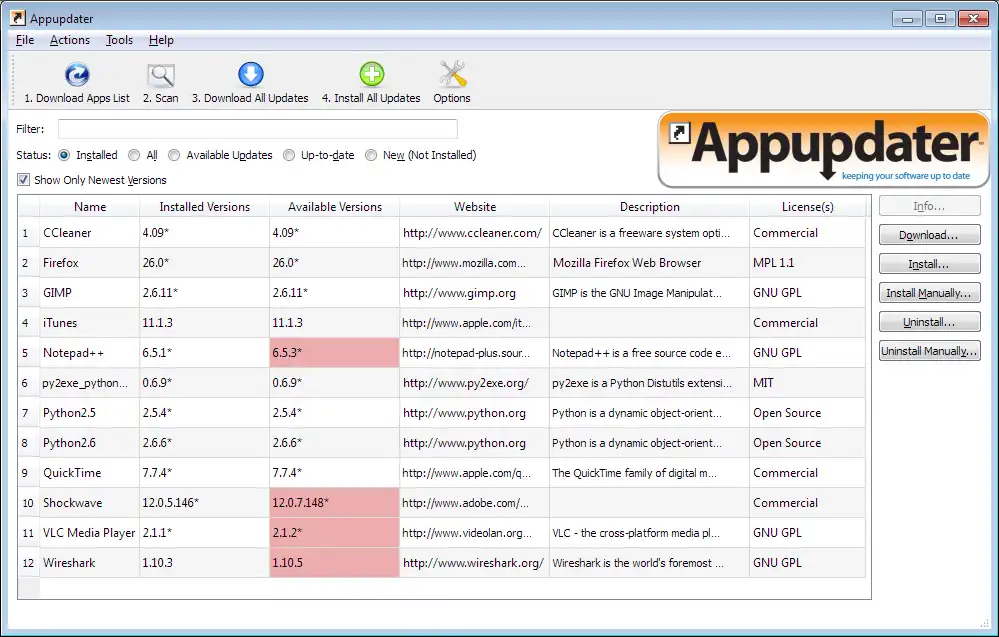The image size is (999, 637).
Task: Select the QuickTime row name
Action: click(72, 473)
